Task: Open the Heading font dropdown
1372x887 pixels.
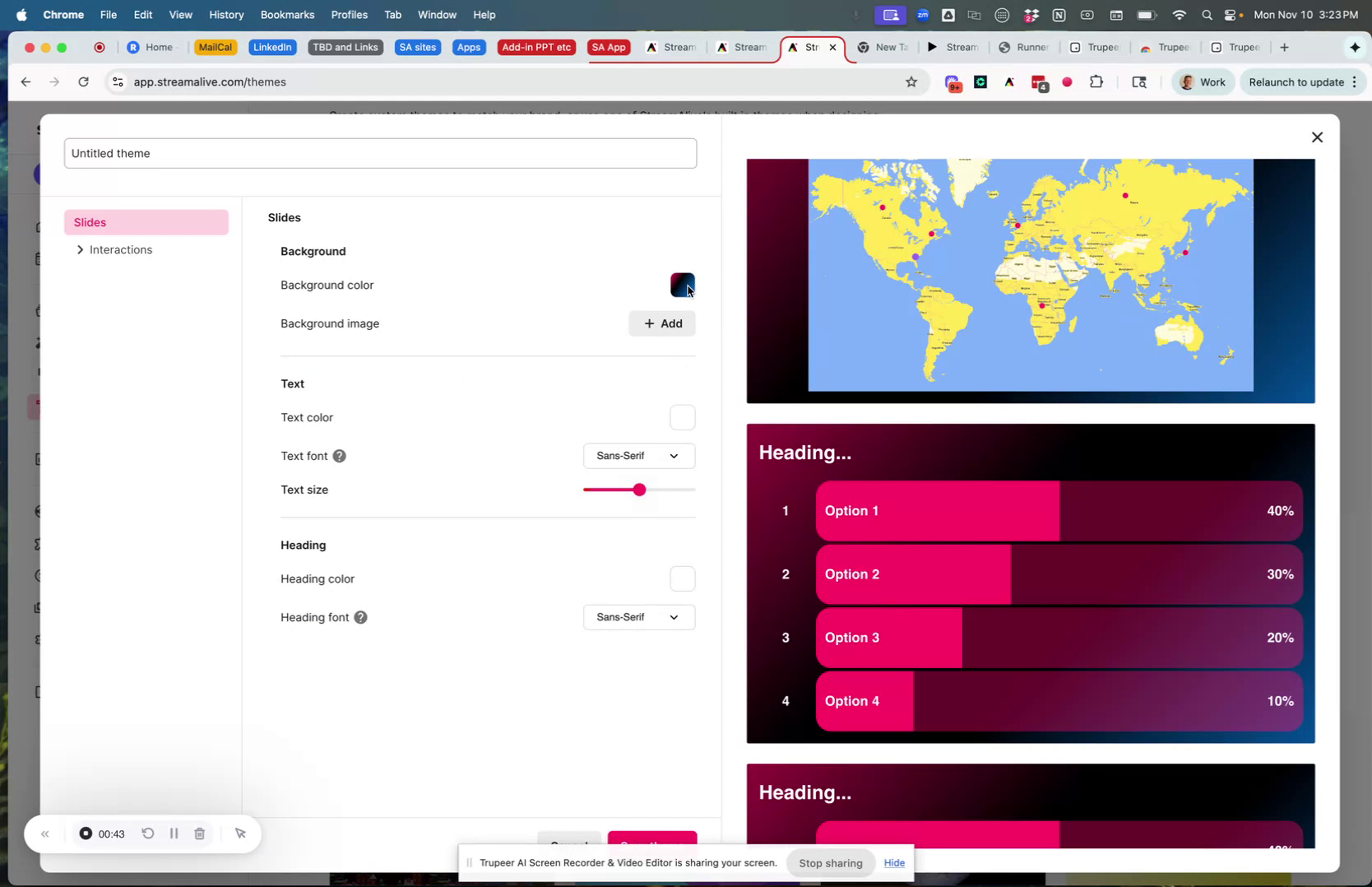Action: coord(638,617)
